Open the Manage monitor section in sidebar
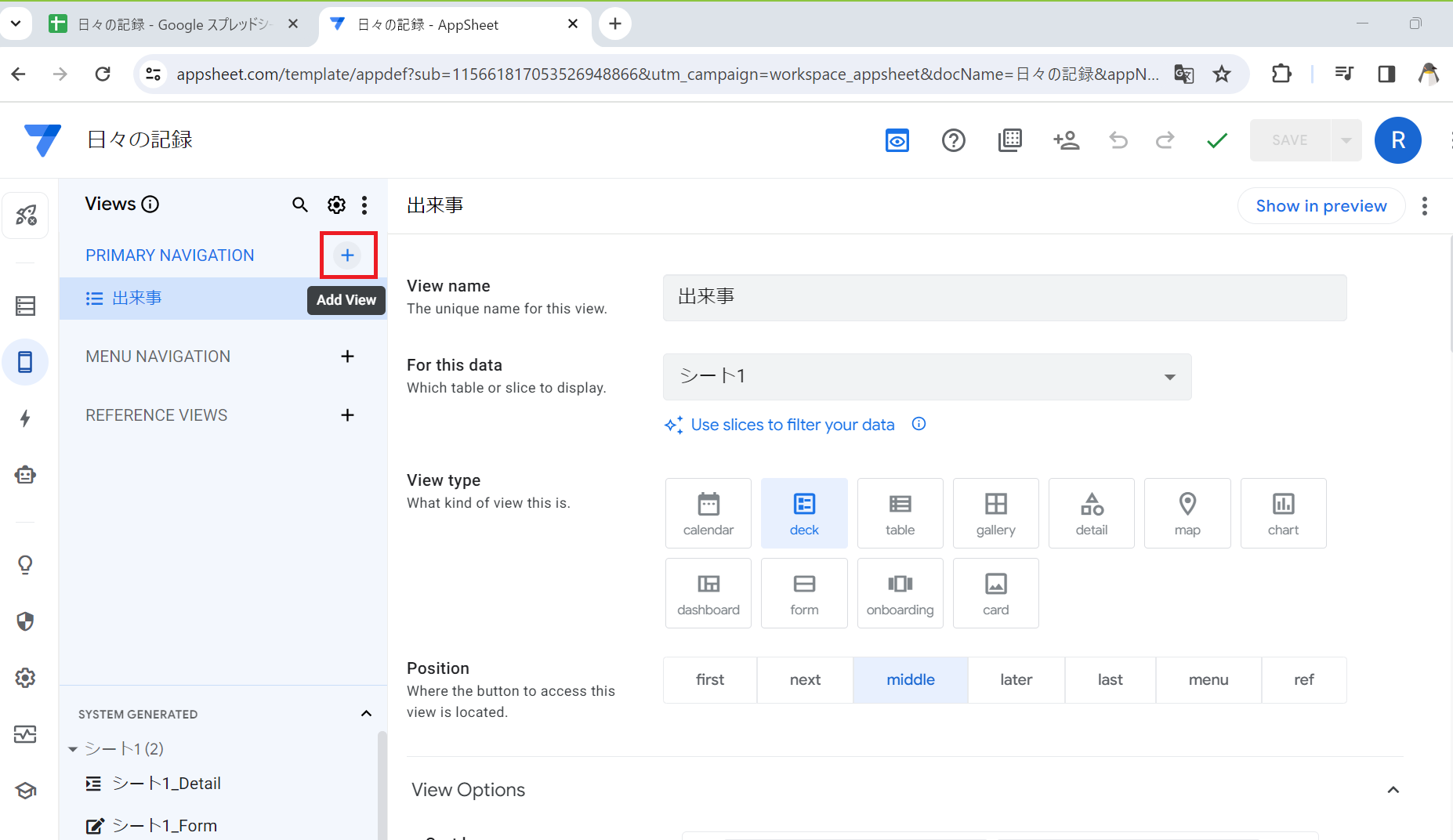Screen dimensions: 1453x840 [x=26, y=734]
